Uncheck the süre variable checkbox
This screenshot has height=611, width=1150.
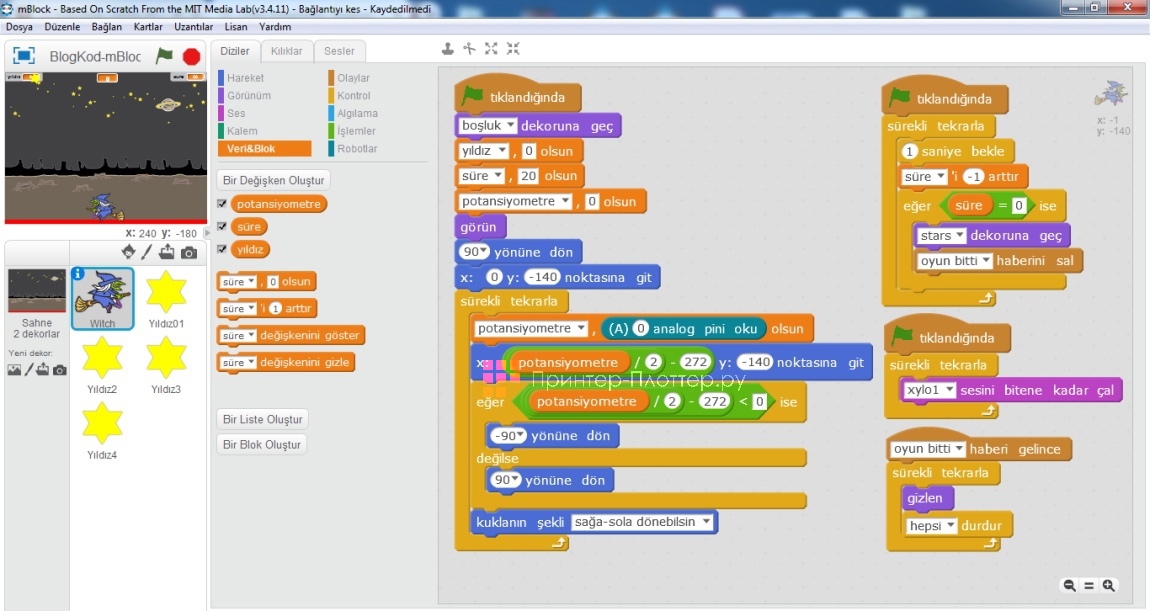point(222,227)
